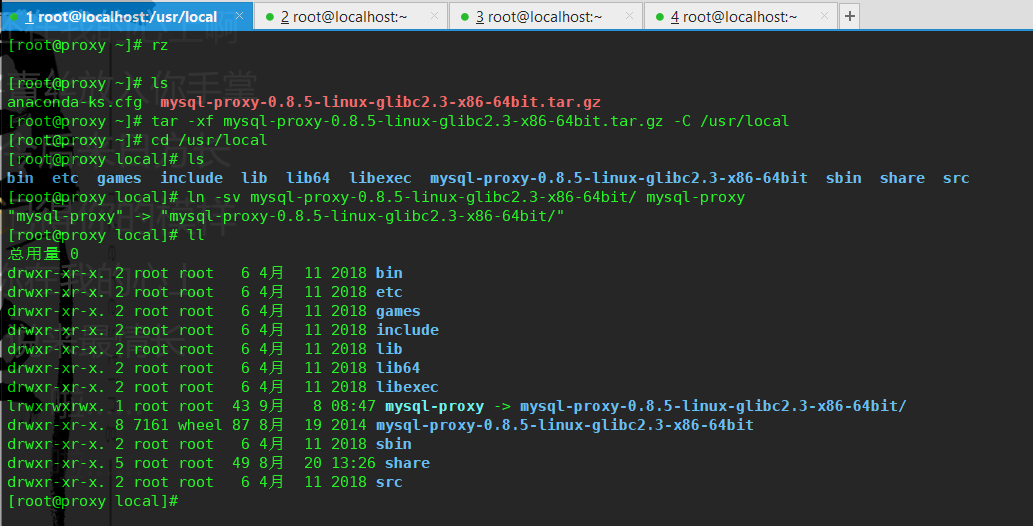Click the symlink creation output line
1033x526 pixels.
286,216
